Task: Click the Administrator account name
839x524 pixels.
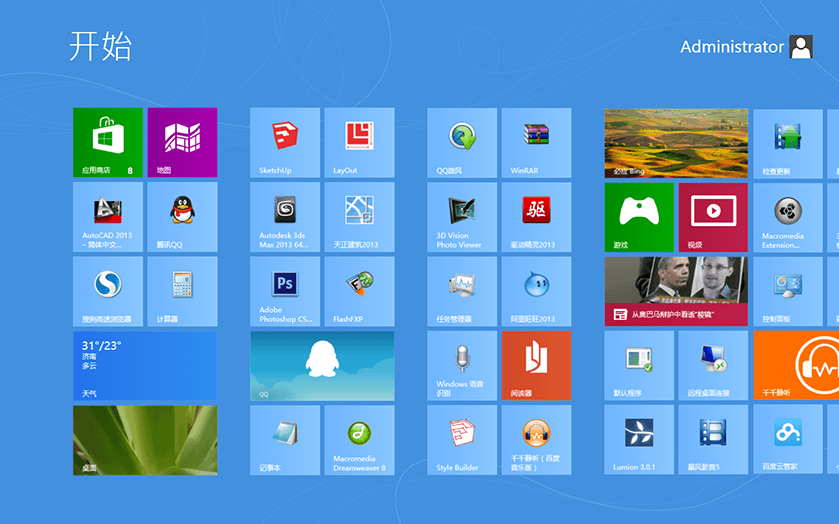Action: pos(732,47)
